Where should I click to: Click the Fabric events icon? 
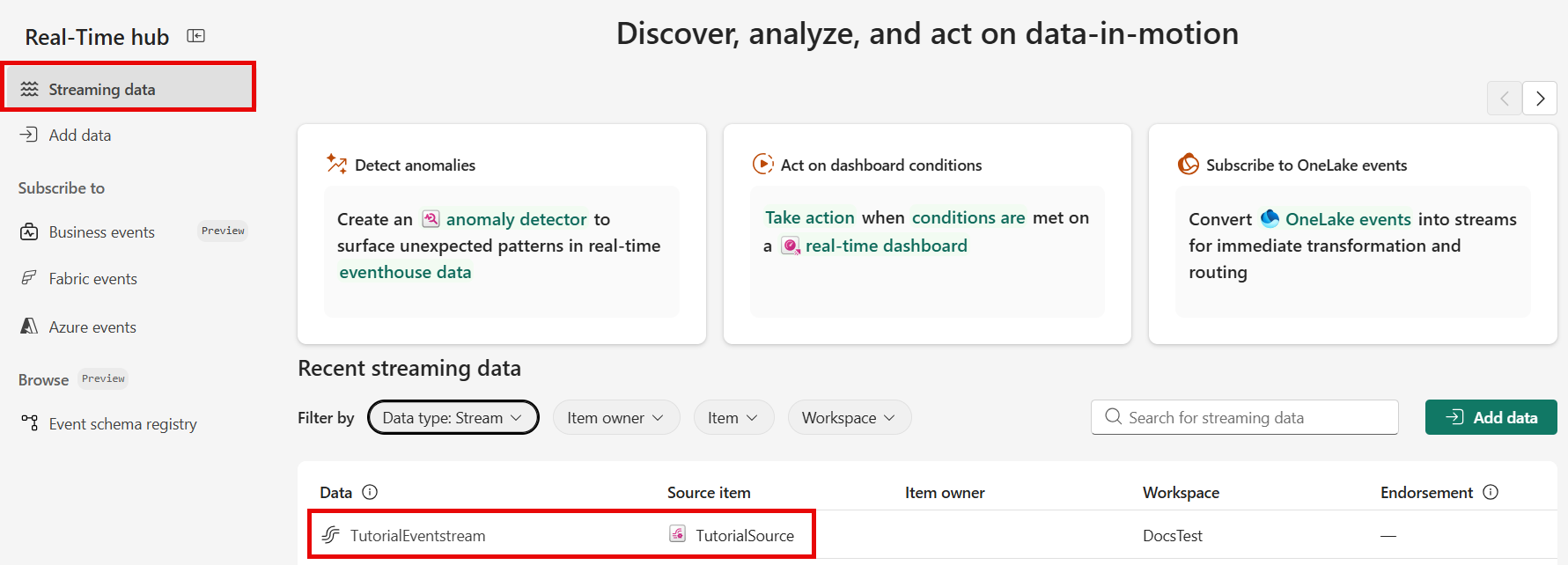coord(29,278)
